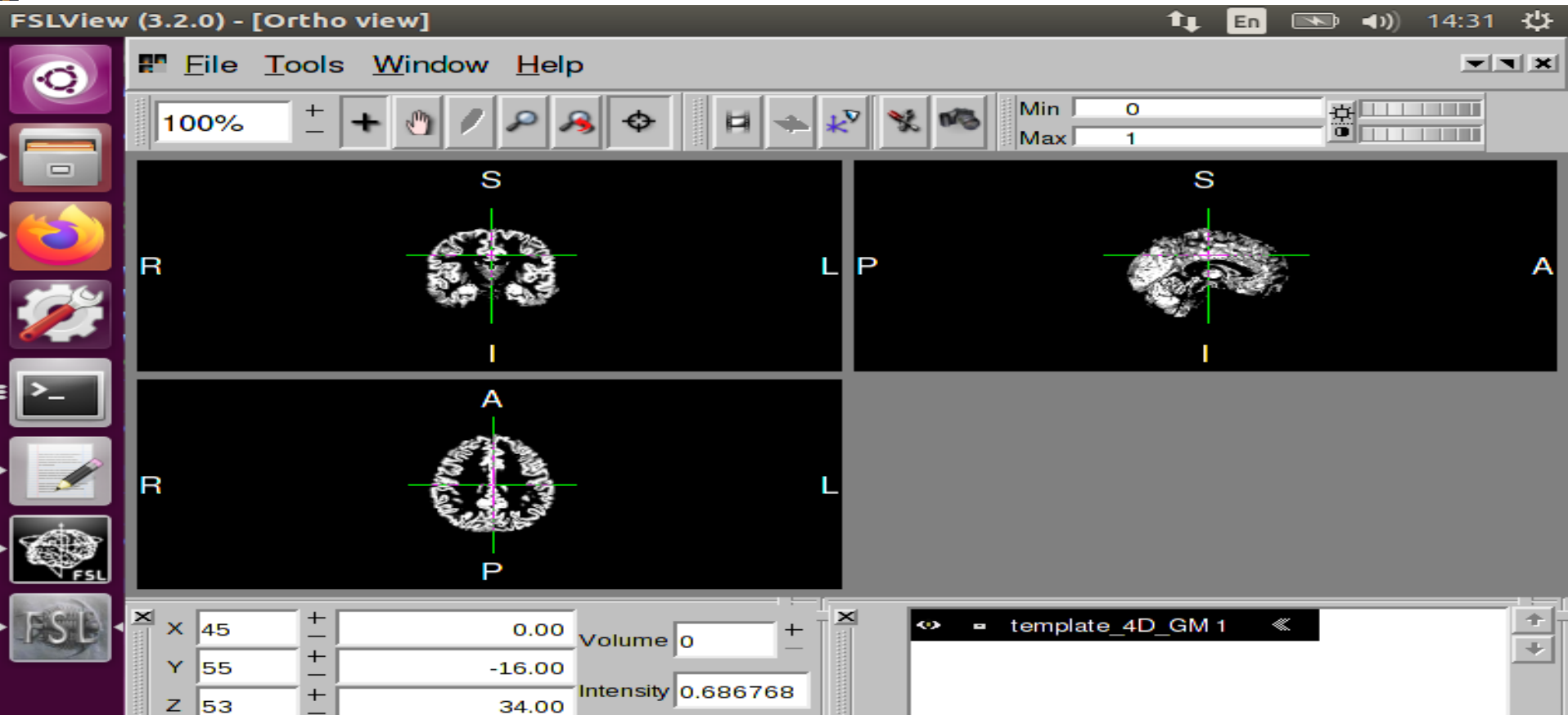Click the network arrows indicator
This screenshot has height=715, width=1568.
[1183, 20]
